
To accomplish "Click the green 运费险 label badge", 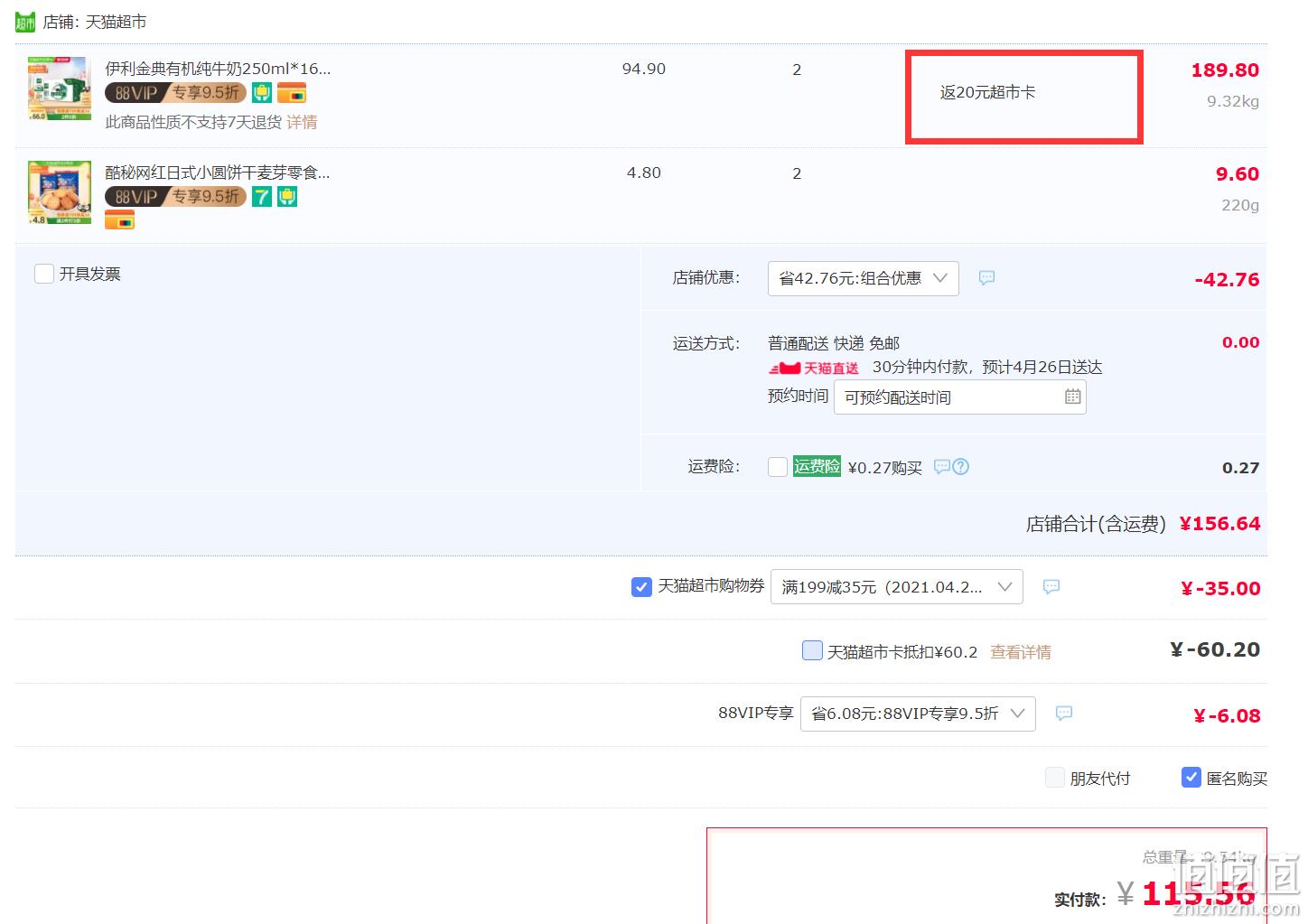I will [817, 466].
